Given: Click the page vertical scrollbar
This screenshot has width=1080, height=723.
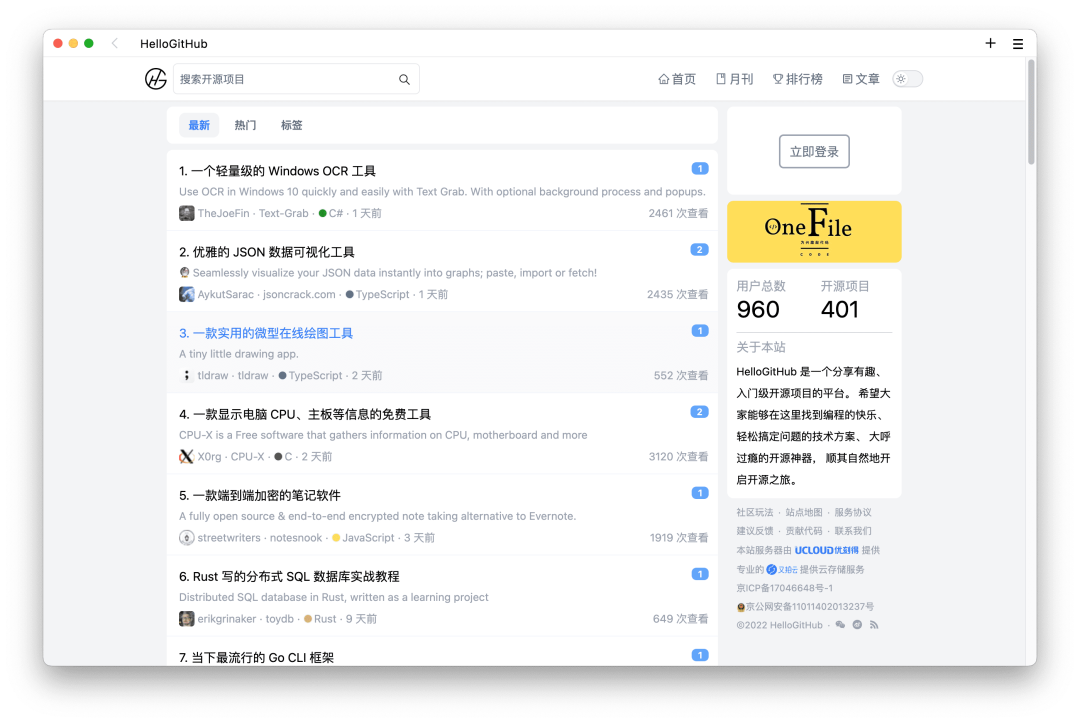Looking at the screenshot, I should 1031,112.
